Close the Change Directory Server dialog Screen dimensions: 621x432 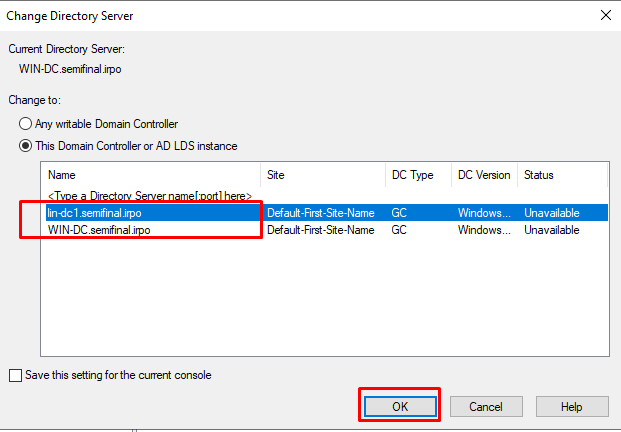(x=604, y=15)
